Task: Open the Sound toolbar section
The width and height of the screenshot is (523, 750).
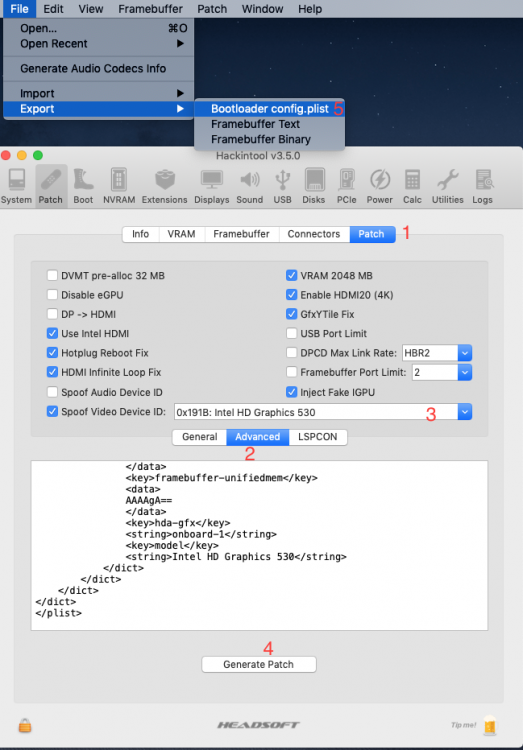Action: click(x=249, y=187)
